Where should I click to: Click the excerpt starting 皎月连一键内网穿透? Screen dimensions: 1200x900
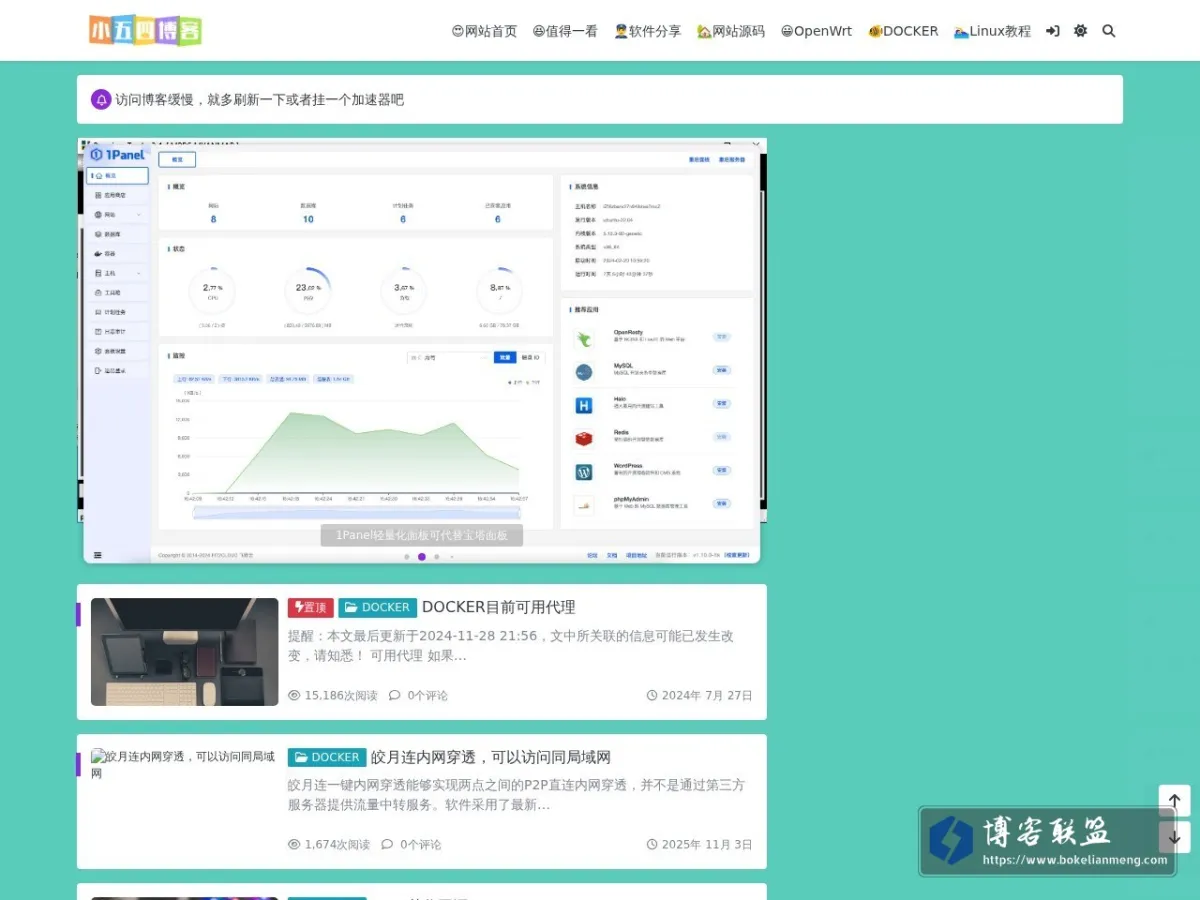tap(517, 795)
